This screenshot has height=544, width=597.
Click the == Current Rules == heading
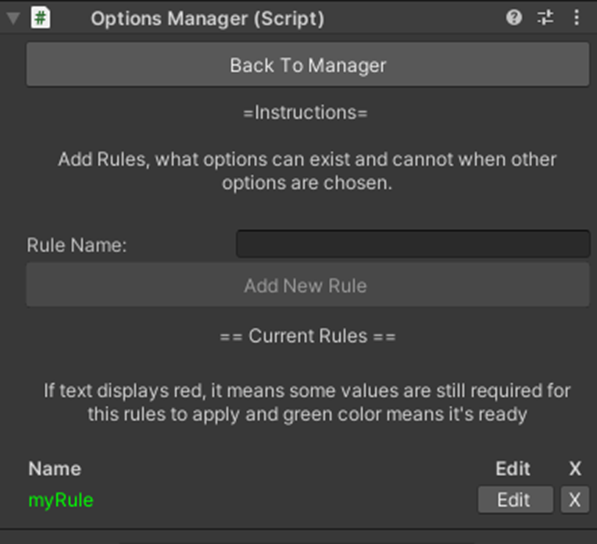point(308,336)
